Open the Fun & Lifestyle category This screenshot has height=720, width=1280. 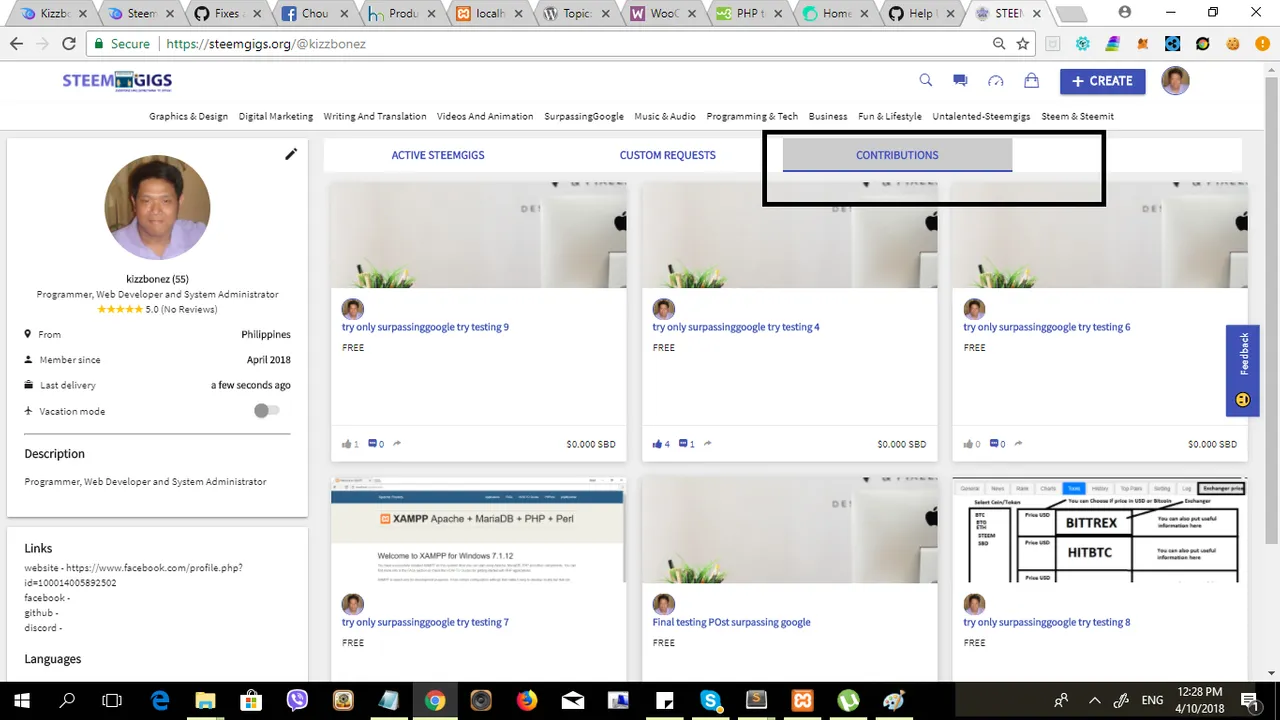(890, 116)
